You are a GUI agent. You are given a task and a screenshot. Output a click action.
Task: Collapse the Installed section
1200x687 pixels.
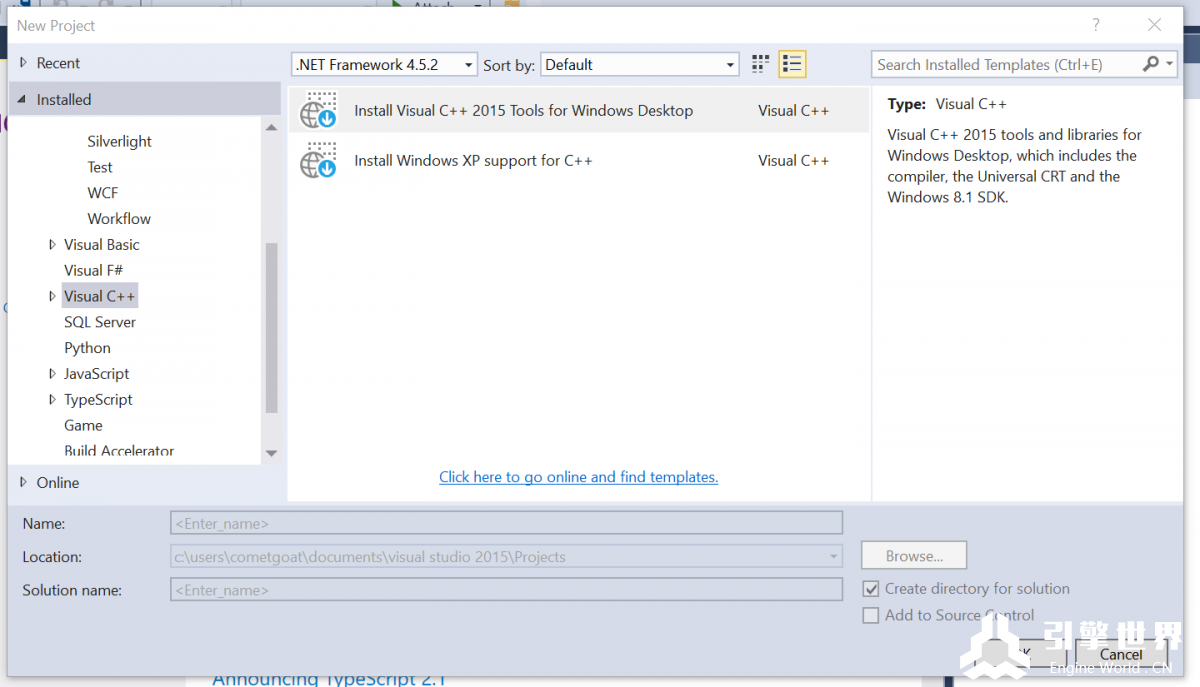23,100
